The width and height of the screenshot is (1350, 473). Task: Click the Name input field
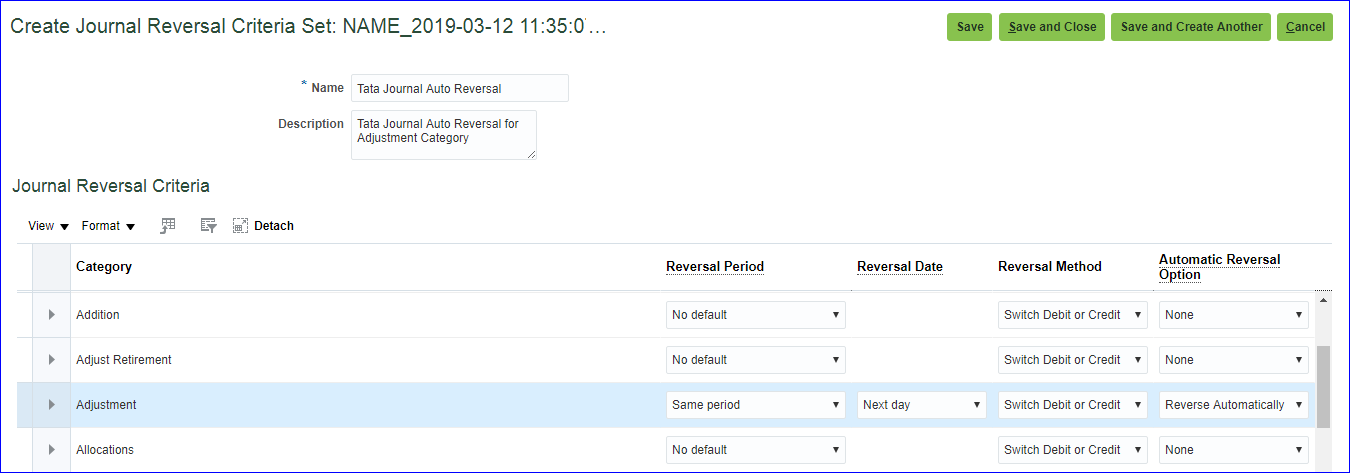pos(459,88)
